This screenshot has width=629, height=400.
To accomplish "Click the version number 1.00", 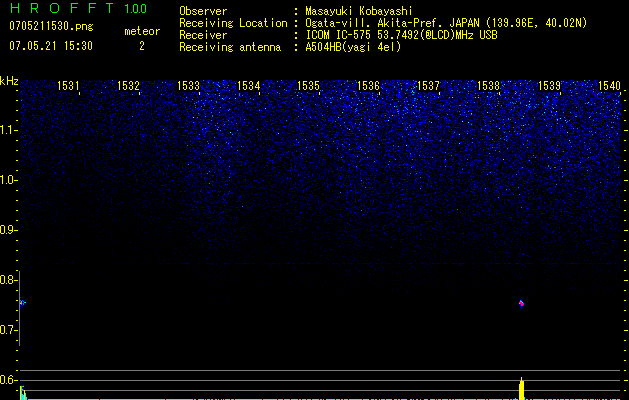I will [136, 9].
